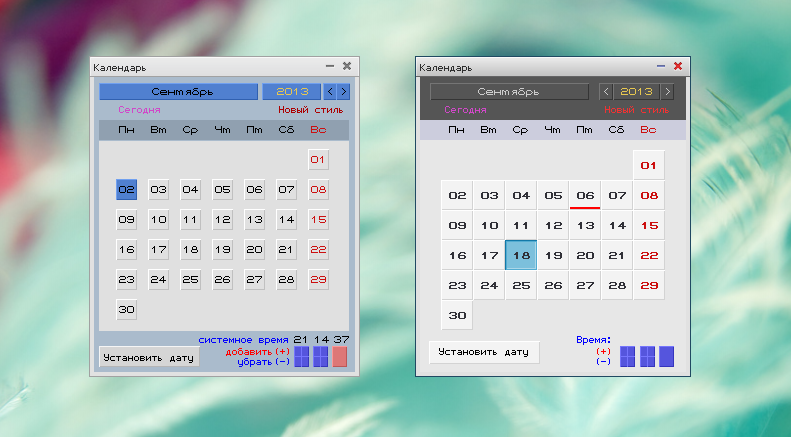Screen dimensions: 791x437
Task: Select day 18 in right calendar
Action: click(x=521, y=255)
